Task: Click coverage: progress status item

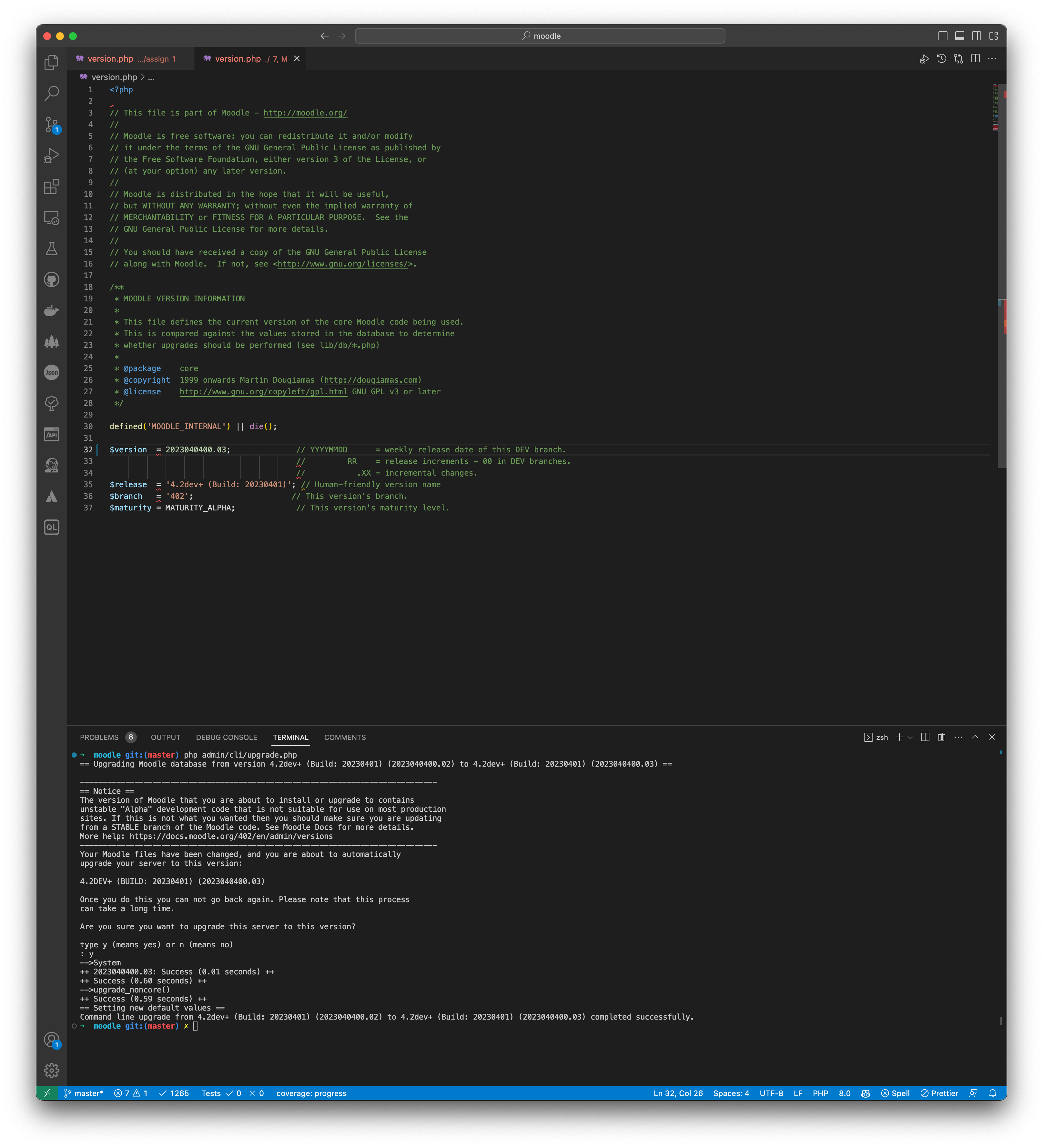Action: [312, 1093]
